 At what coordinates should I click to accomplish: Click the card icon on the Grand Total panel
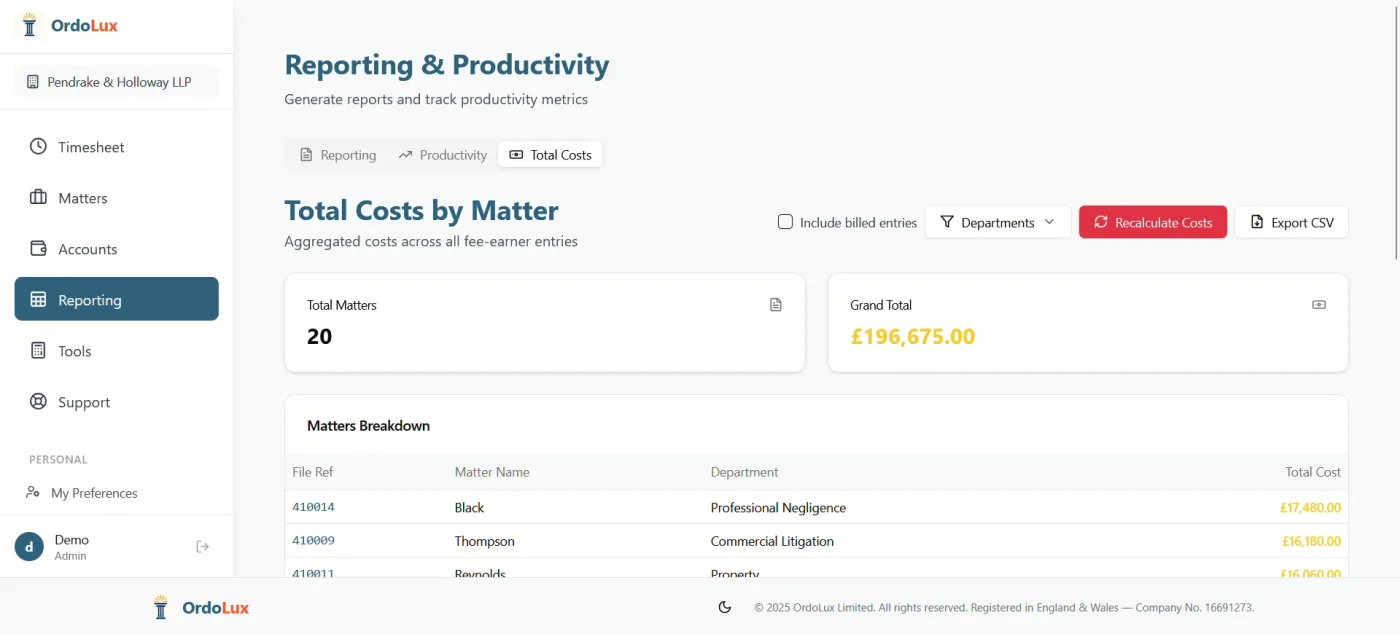tap(1318, 304)
